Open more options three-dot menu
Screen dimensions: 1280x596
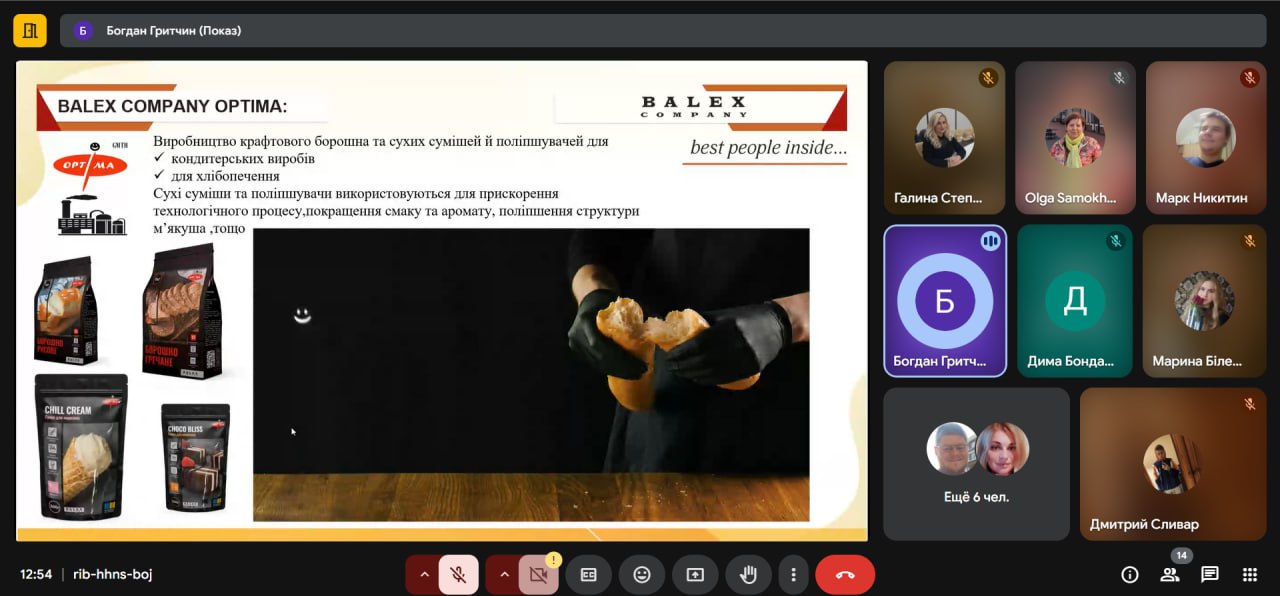pyautogui.click(x=793, y=575)
